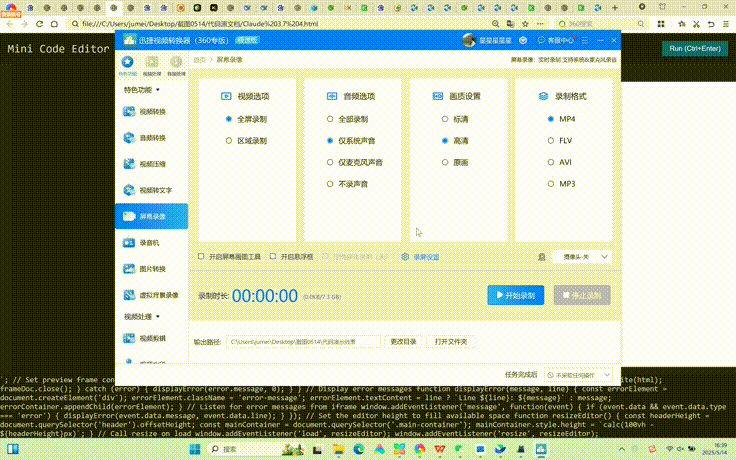Select 视频压缩 from the sidebar

tap(151, 163)
